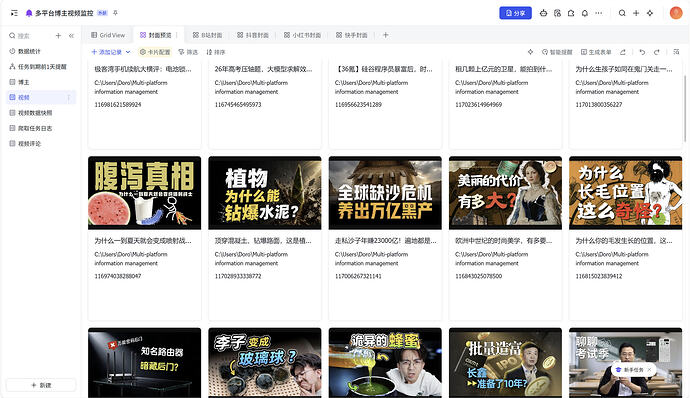Viewport: 690px width, 398px height.
Task: Open the 为什么长毛位置这么奇怪 cover thumbnail
Action: [625, 193]
